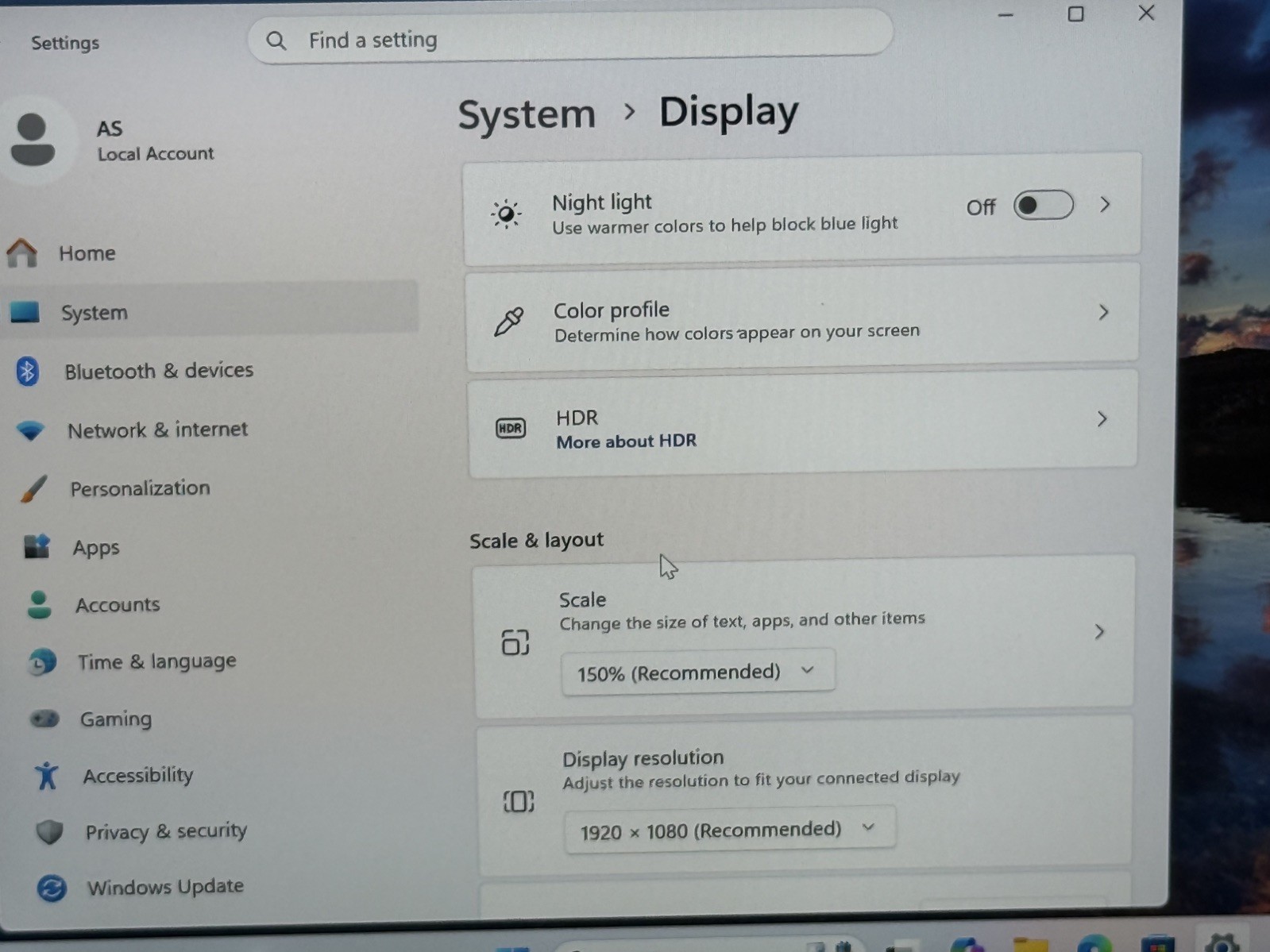Click the Night light sun icon

(x=505, y=214)
